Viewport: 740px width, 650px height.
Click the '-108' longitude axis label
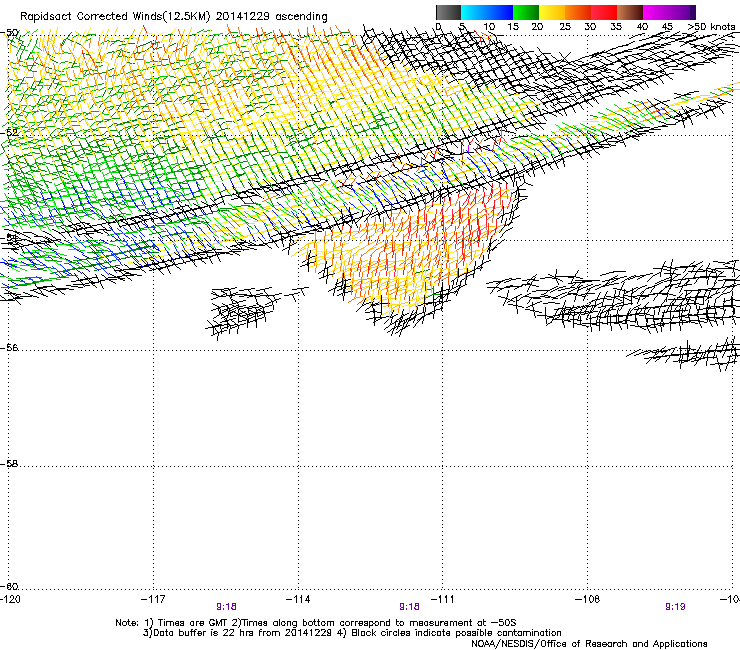pos(587,599)
